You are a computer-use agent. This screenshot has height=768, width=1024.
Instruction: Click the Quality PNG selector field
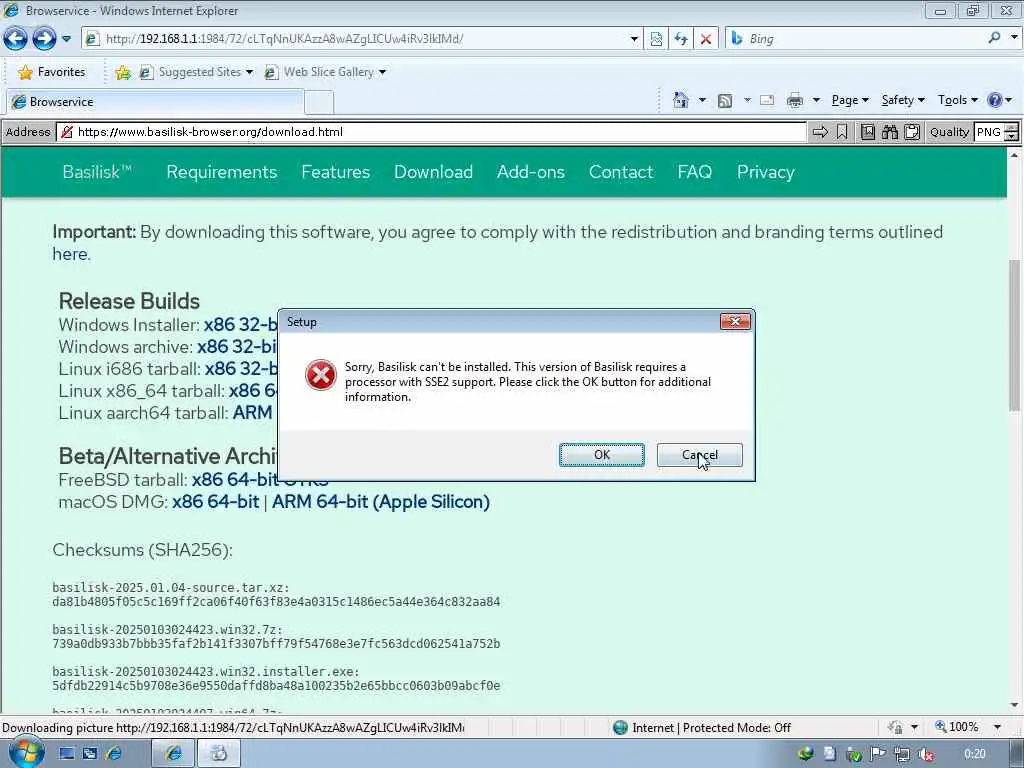click(x=988, y=132)
